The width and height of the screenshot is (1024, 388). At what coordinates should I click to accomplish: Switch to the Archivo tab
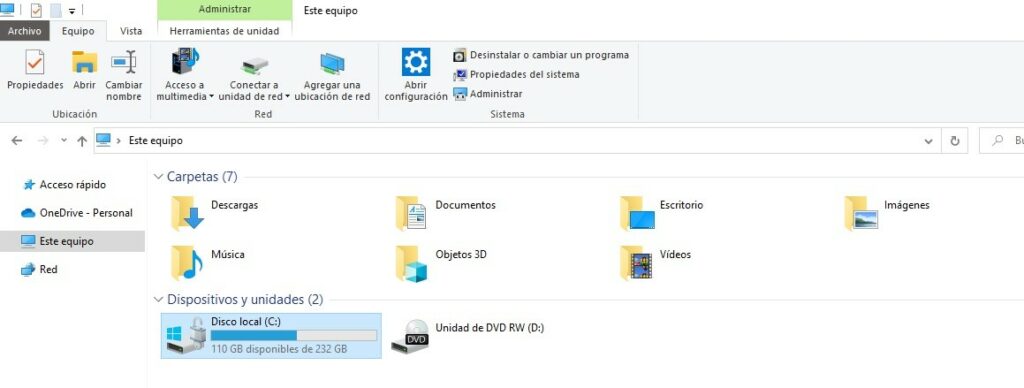25,31
